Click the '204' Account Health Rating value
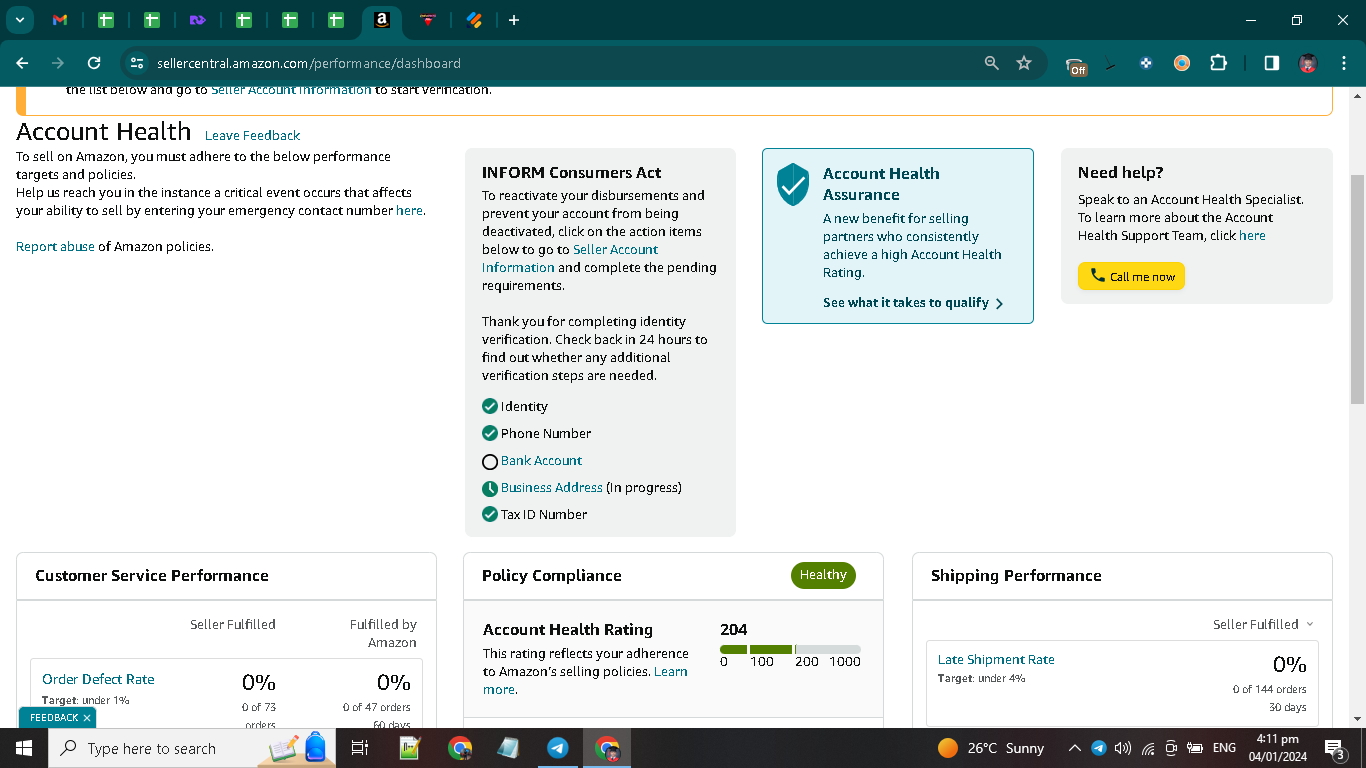This screenshot has width=1366, height=768. pyautogui.click(x=734, y=630)
